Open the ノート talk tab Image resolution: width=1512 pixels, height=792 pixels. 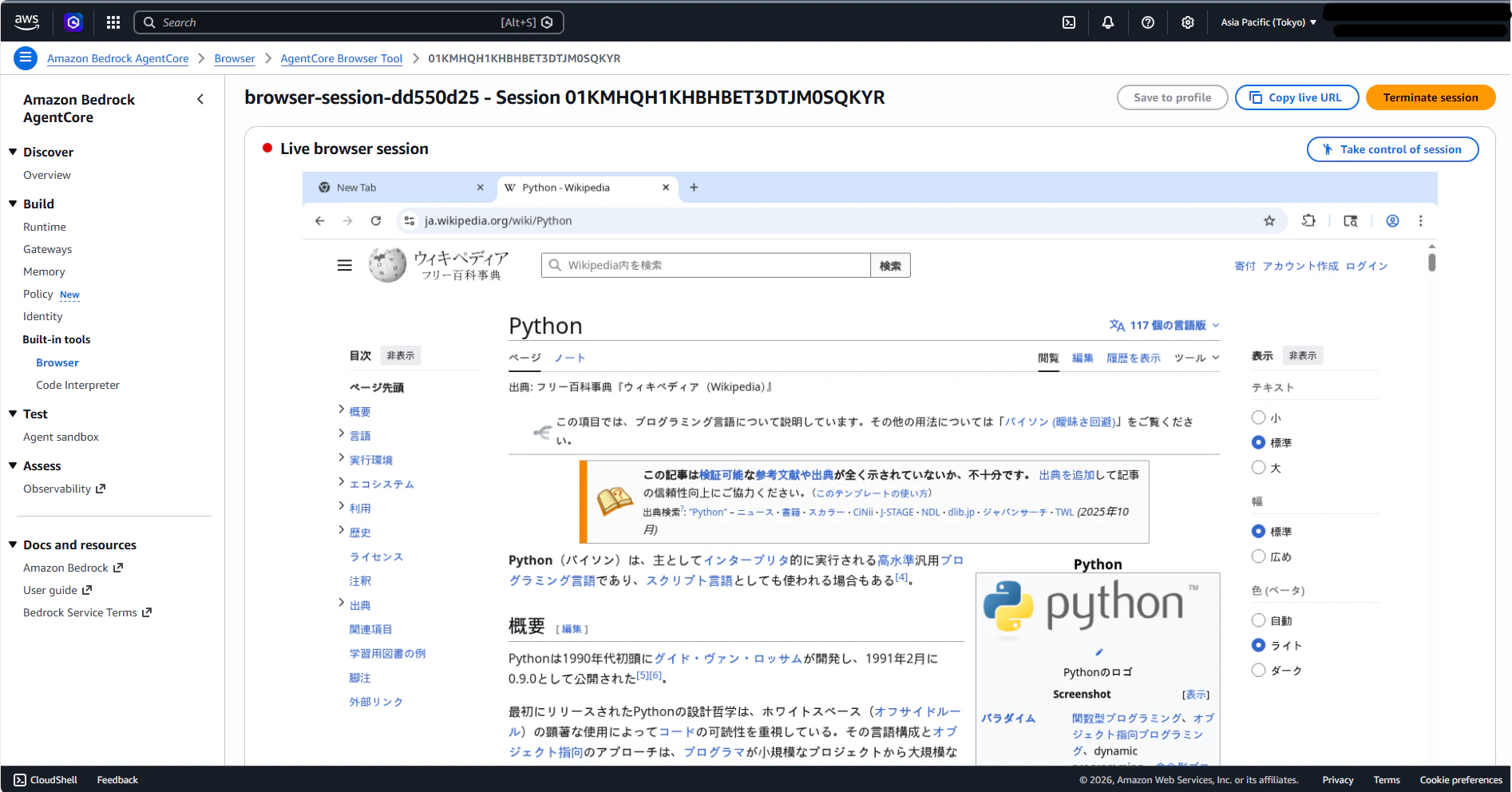[570, 358]
